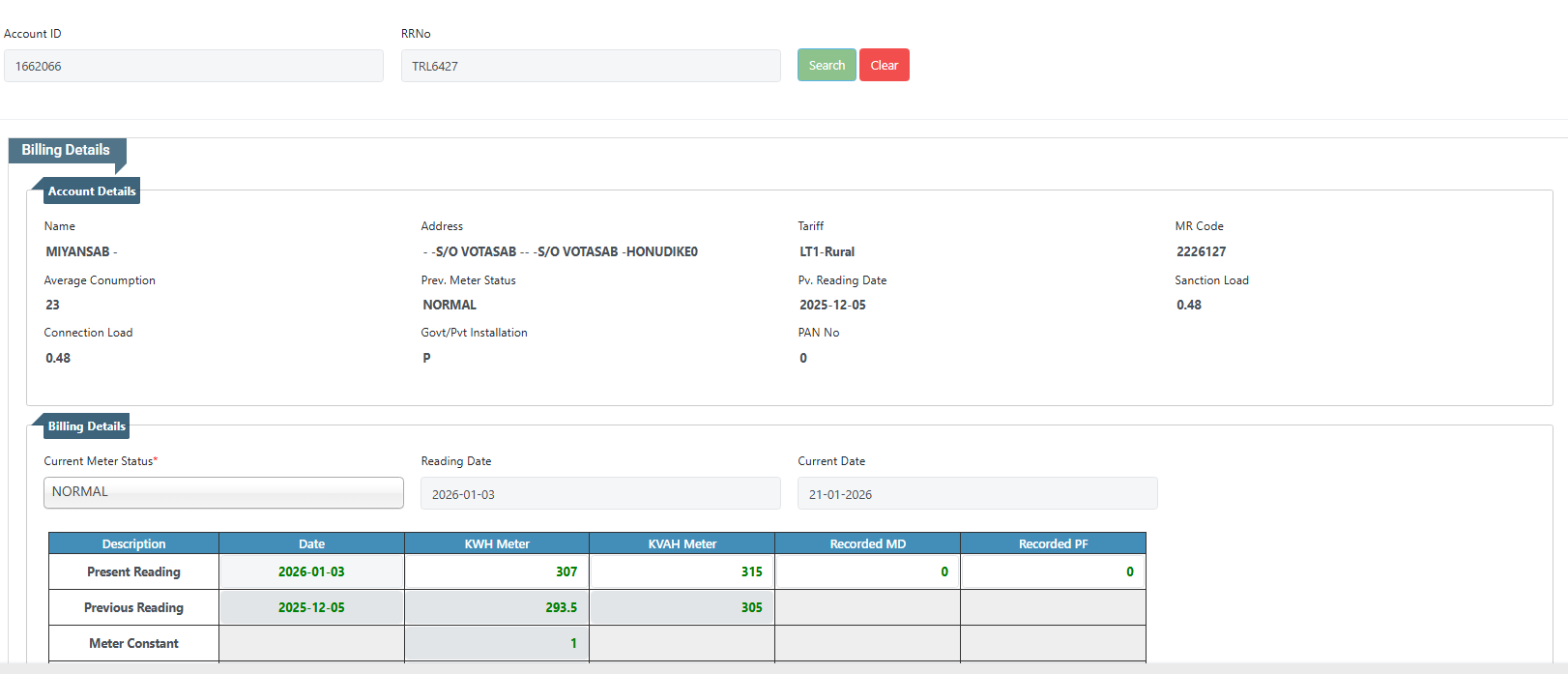Viewport: 1568px width, 674px height.
Task: Select the Previous Reading KWH value 293.5
Action: [x=496, y=607]
